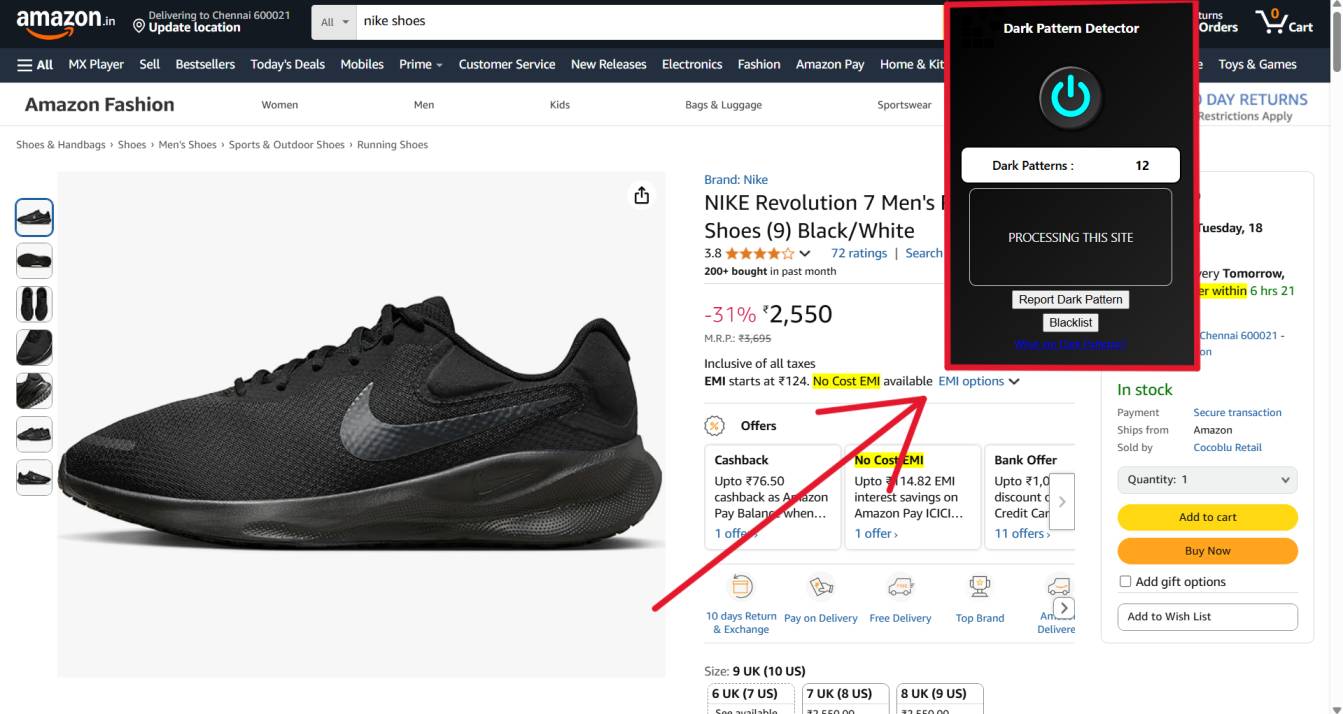Select seventh shoe thumbnail
Image resolution: width=1343 pixels, height=714 pixels.
tap(34, 477)
